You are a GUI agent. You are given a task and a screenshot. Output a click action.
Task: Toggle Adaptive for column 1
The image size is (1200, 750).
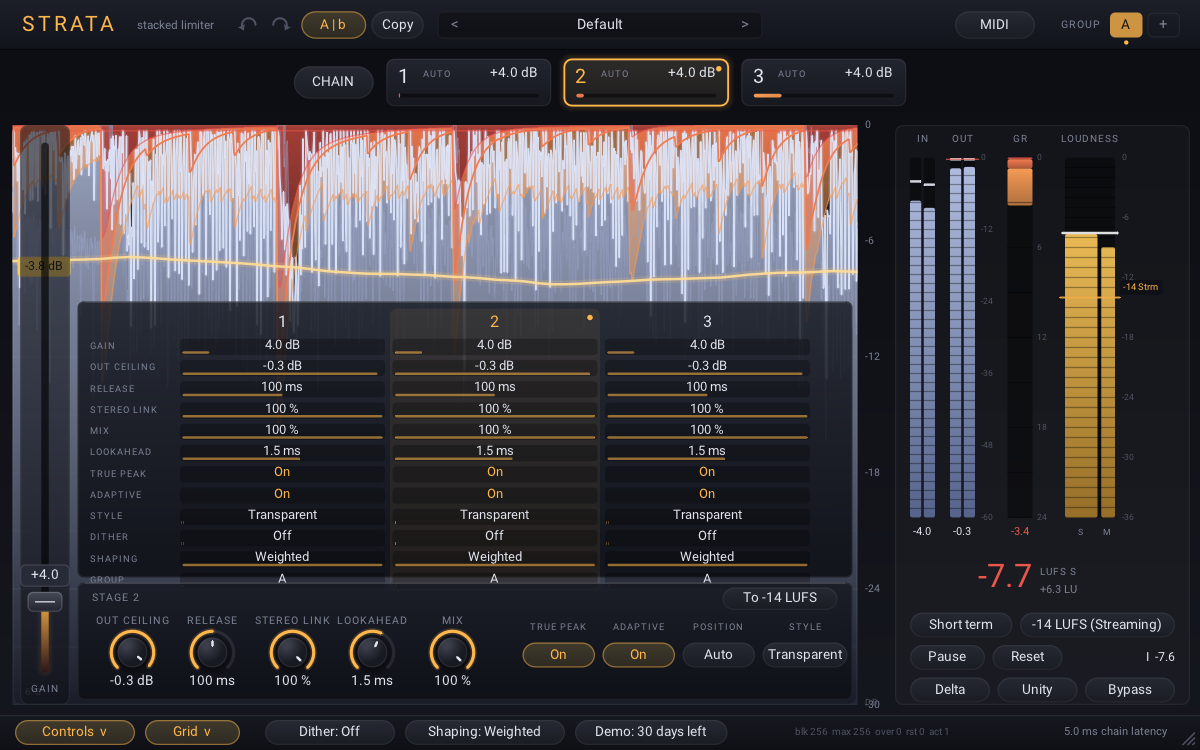point(282,494)
